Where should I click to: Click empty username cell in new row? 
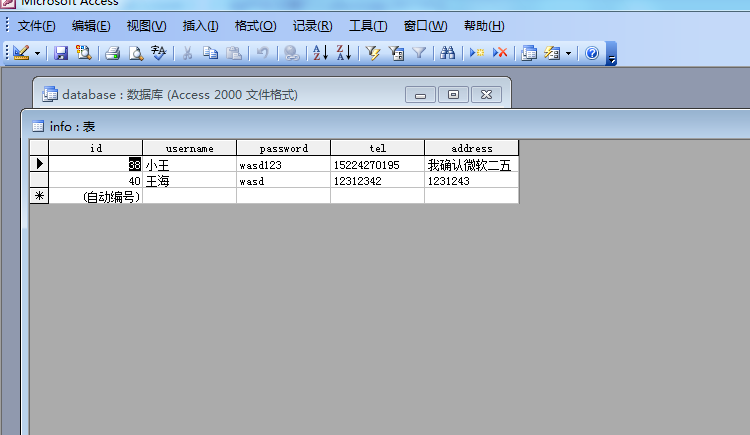(x=189, y=196)
